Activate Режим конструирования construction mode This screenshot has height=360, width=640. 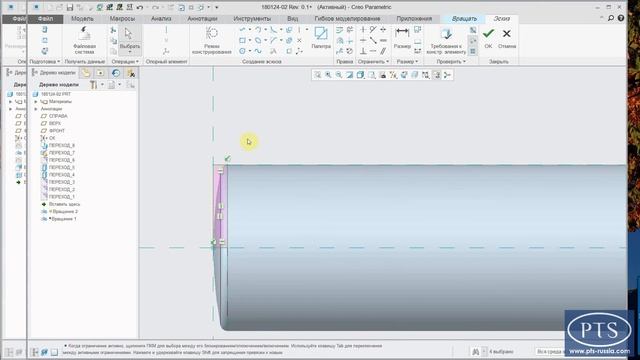pos(211,40)
